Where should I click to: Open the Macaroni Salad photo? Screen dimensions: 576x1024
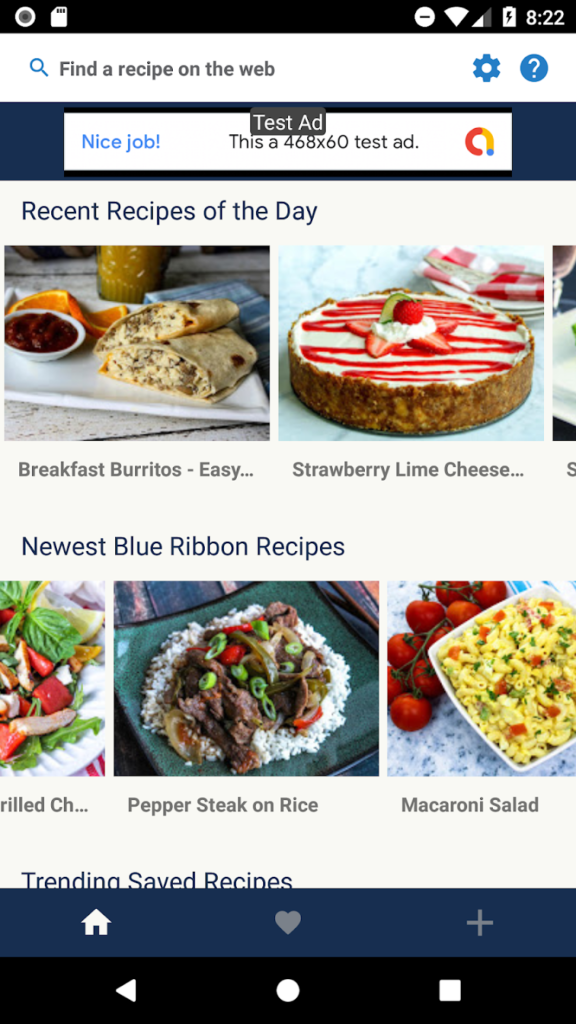(x=482, y=679)
